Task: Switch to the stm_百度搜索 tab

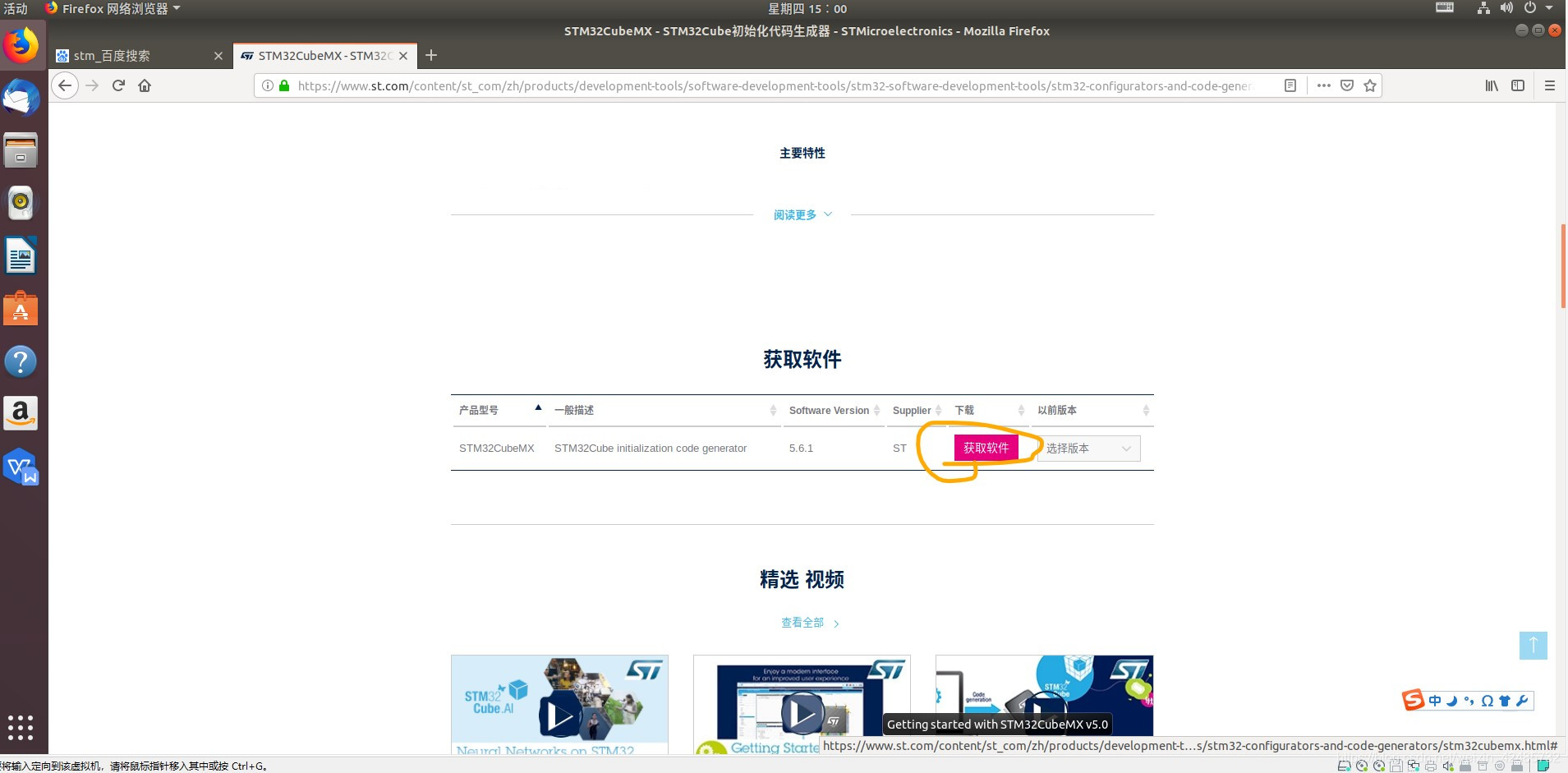Action: pyautogui.click(x=140, y=56)
